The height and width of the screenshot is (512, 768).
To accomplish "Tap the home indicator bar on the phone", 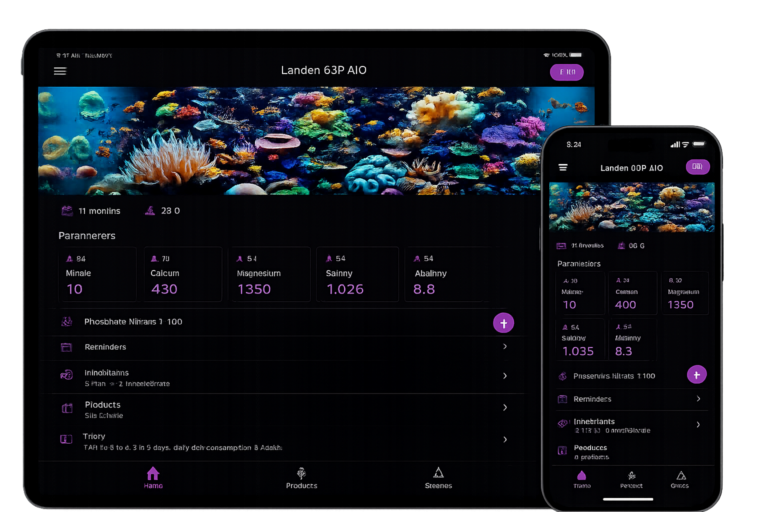I will click(x=628, y=499).
